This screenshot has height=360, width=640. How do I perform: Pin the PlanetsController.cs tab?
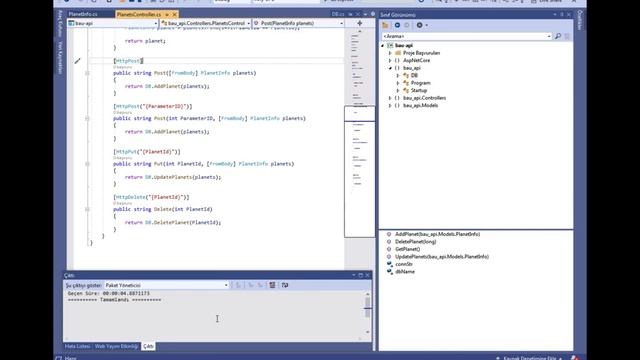click(x=167, y=15)
